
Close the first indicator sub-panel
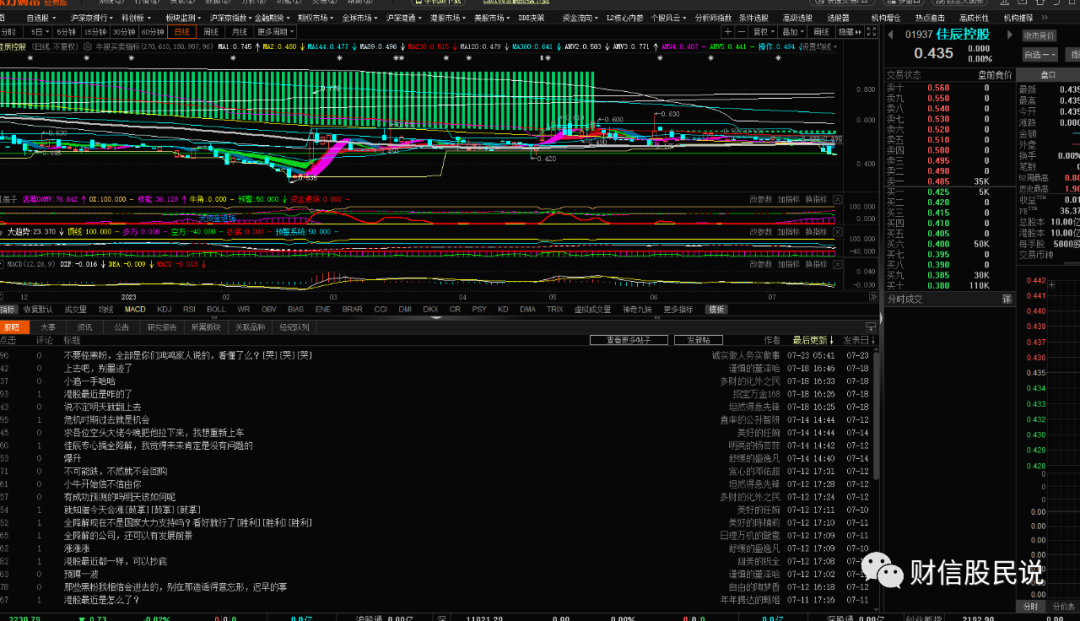click(x=837, y=199)
